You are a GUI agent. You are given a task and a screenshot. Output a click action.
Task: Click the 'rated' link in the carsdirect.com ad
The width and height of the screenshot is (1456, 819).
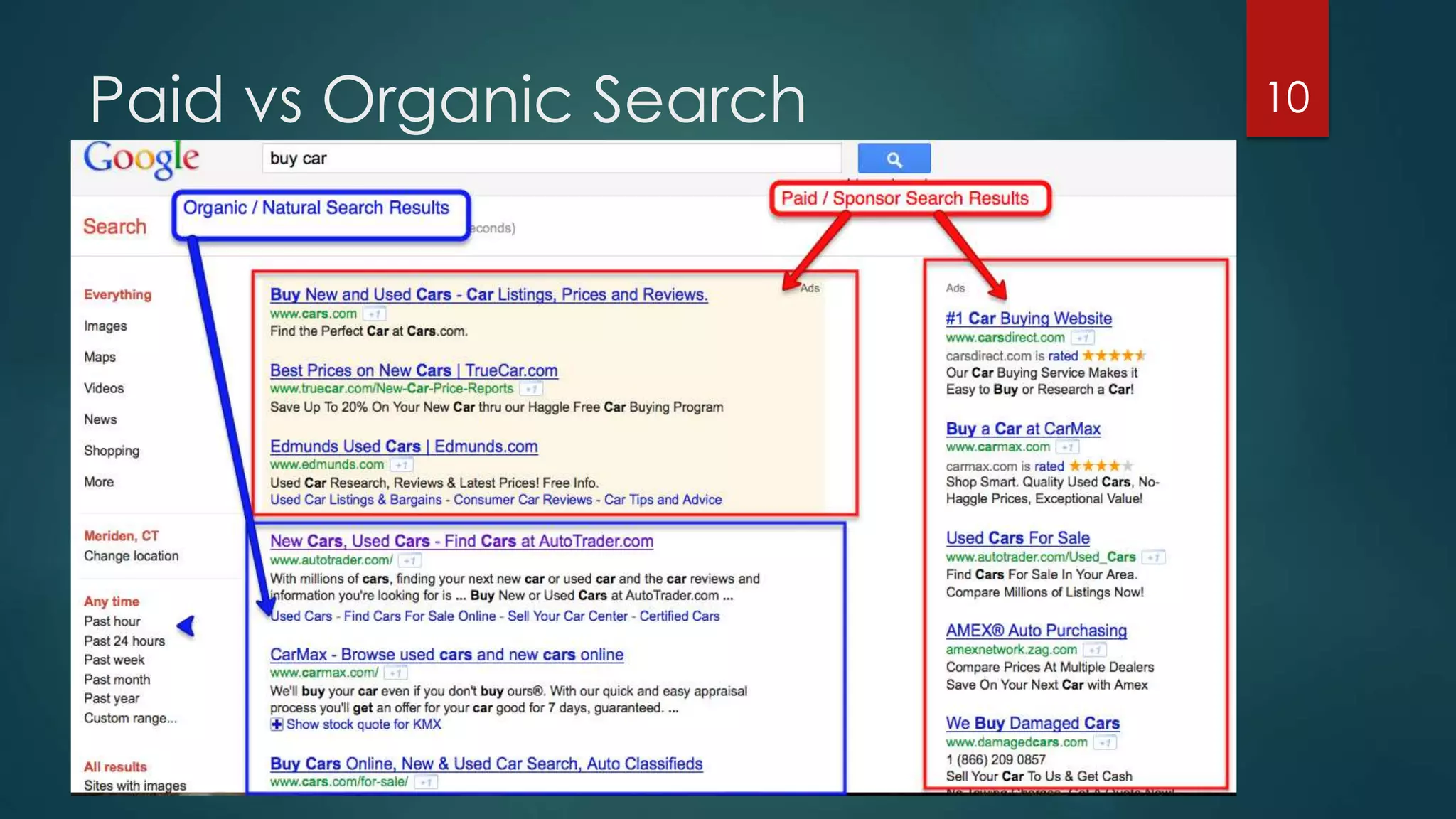click(x=1063, y=356)
